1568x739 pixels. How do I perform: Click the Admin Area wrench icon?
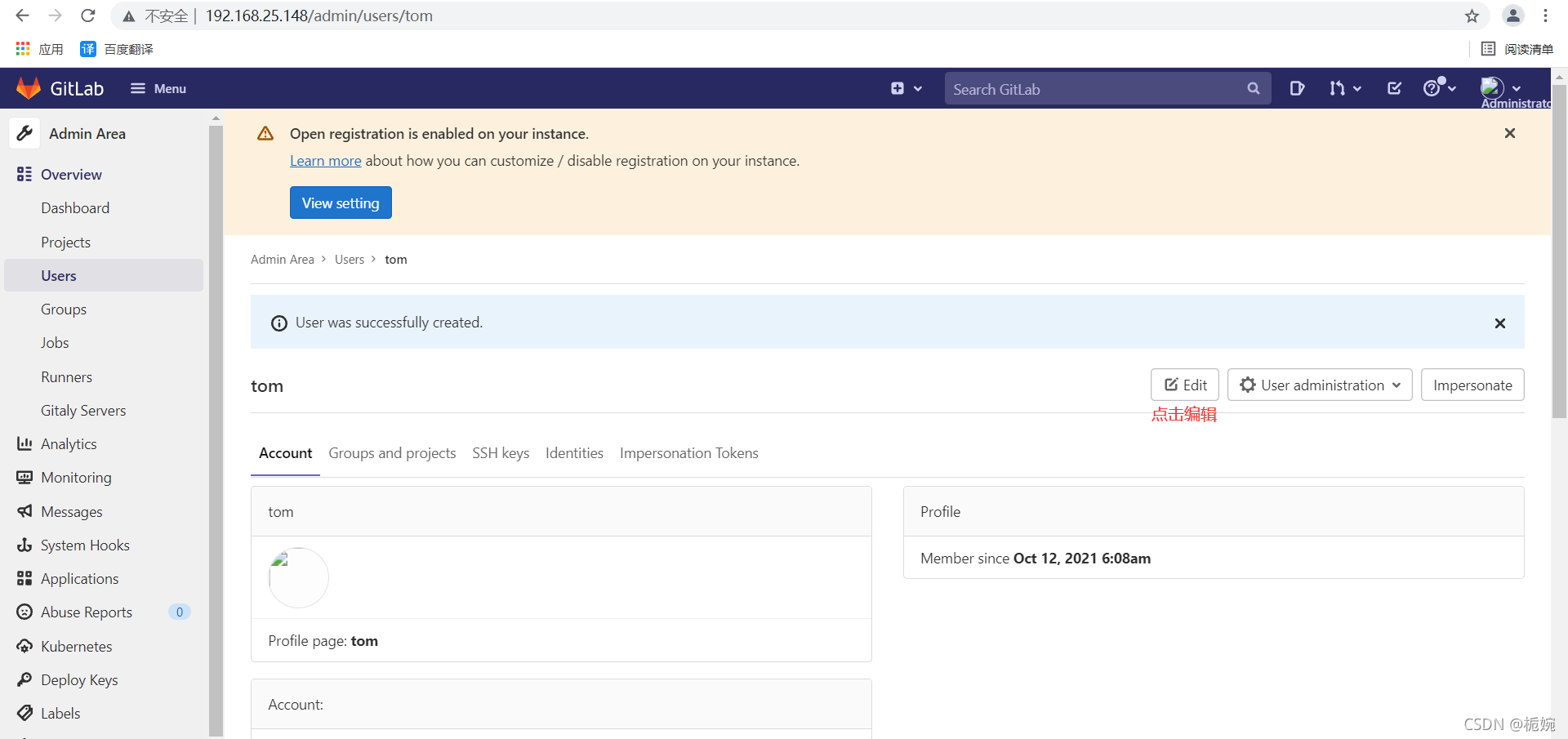[x=24, y=133]
